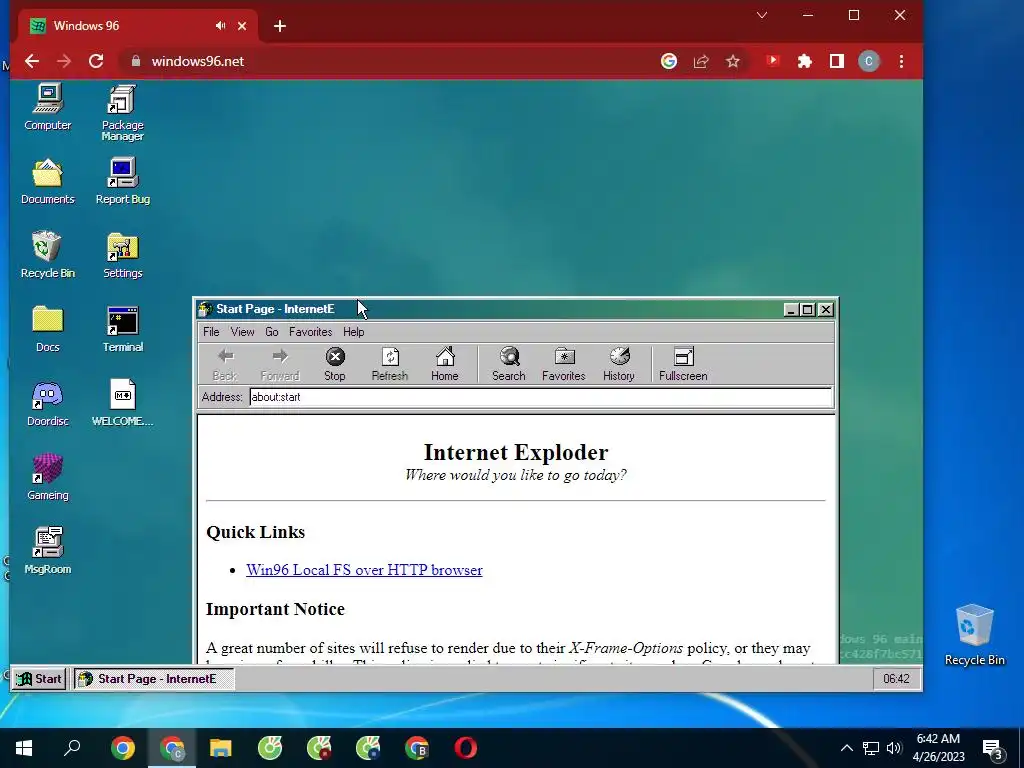
Task: Open the Docs folder icon
Action: tap(48, 329)
